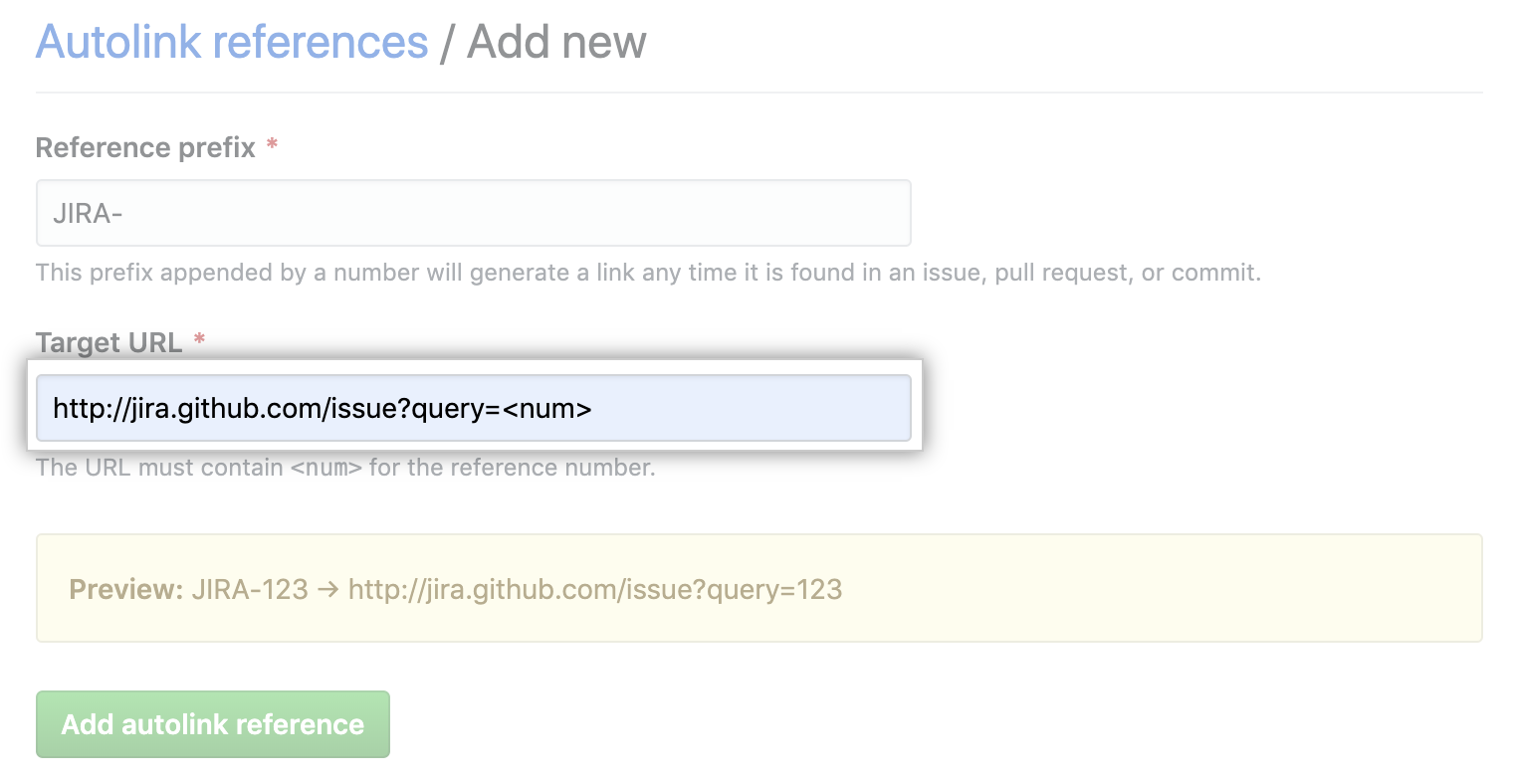Click the arrow symbol in the preview
The width and height of the screenshot is (1515, 784).
point(327,590)
